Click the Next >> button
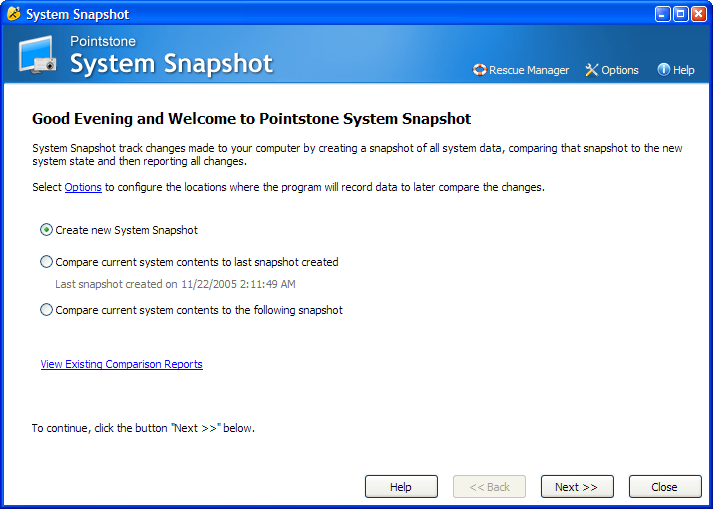Screen dimensions: 713x509 577,487
